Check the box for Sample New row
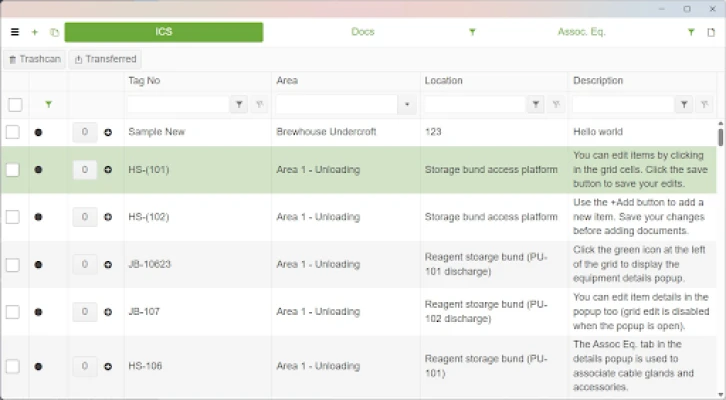Screen dimensions: 726x400 pyautogui.click(x=13, y=132)
